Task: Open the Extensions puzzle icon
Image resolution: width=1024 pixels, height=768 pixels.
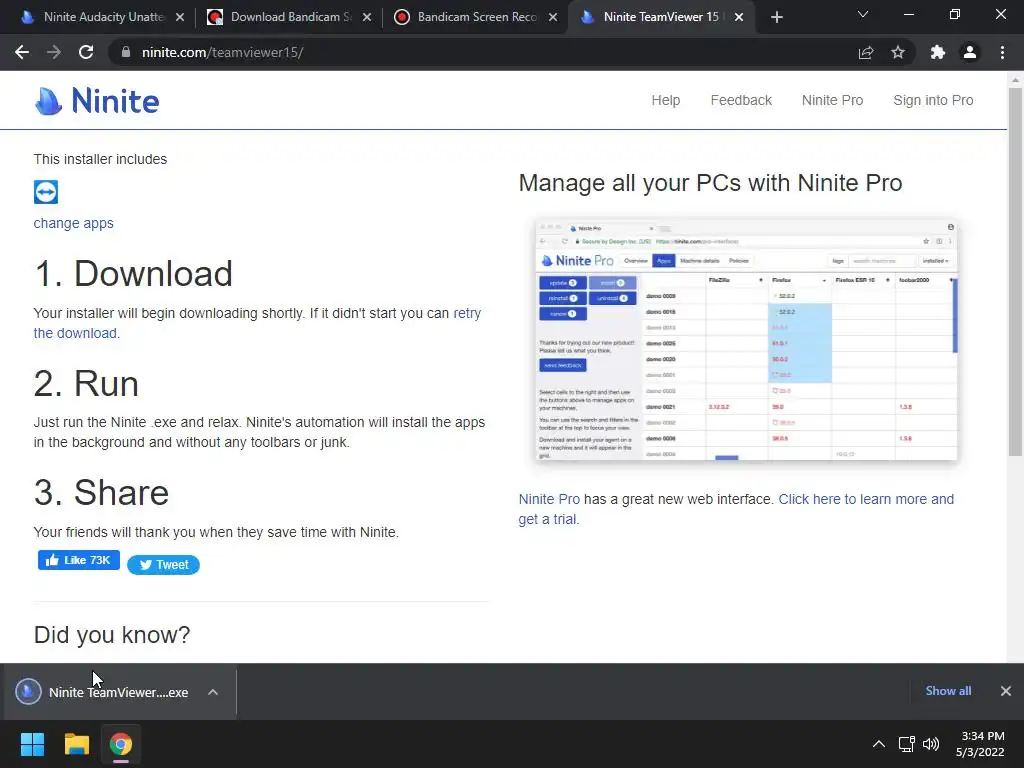Action: coord(938,52)
